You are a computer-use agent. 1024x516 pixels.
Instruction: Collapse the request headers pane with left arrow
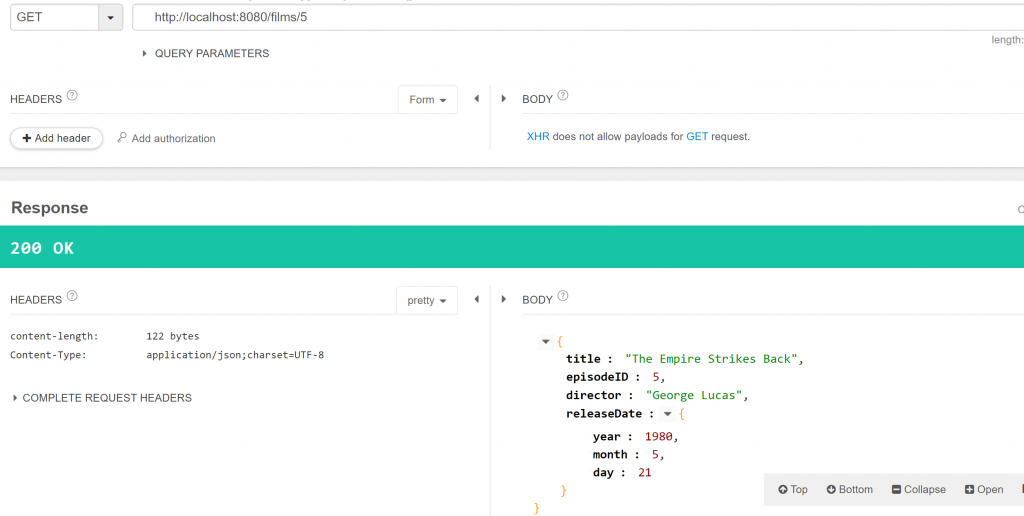pos(476,99)
